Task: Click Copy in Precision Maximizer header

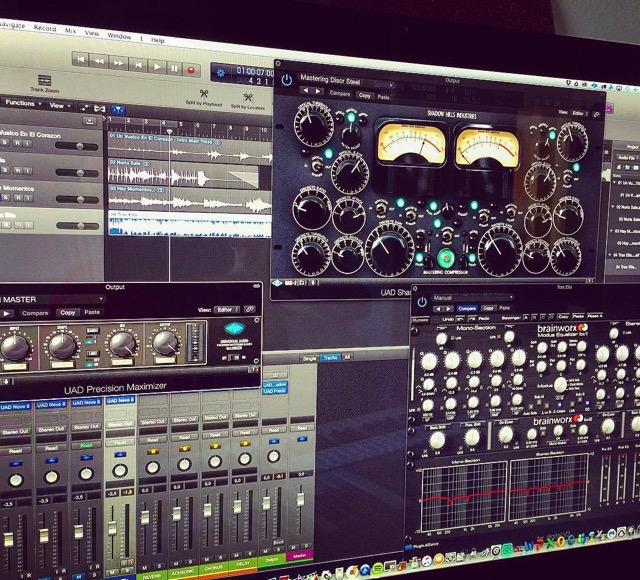Action: (68, 313)
